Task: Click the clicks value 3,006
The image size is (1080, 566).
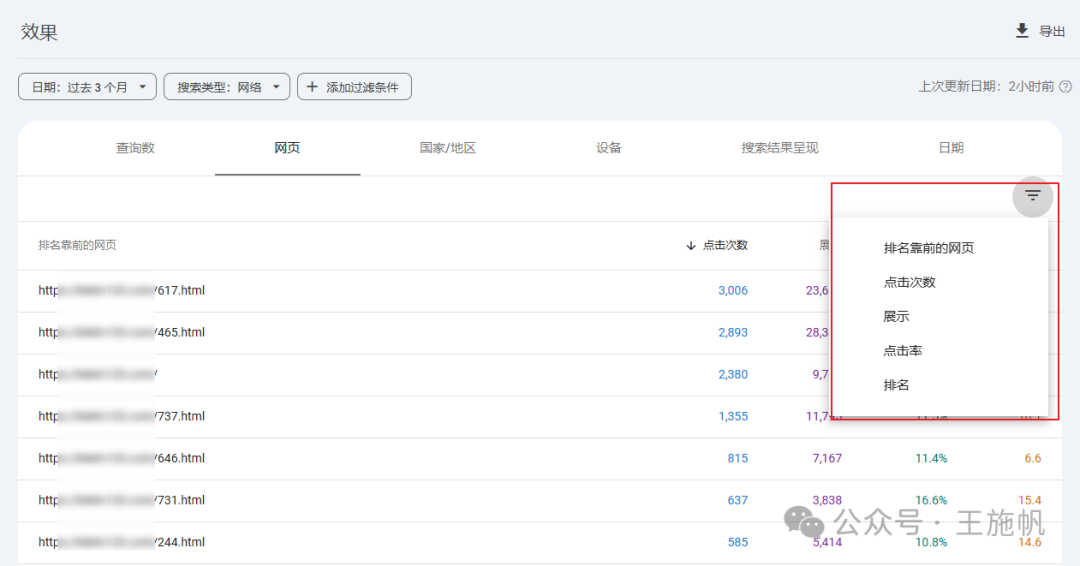Action: tap(733, 291)
